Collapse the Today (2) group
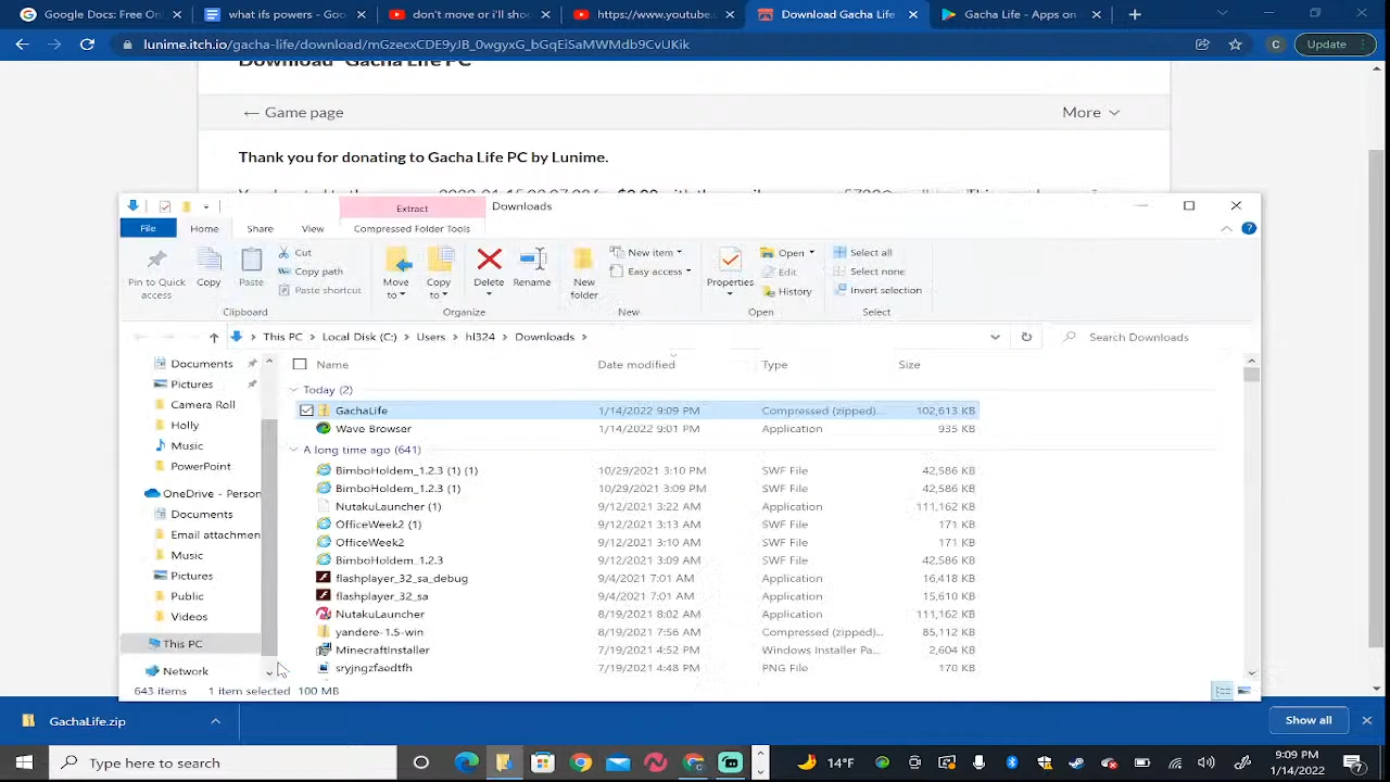This screenshot has height=782, width=1390. pos(293,390)
